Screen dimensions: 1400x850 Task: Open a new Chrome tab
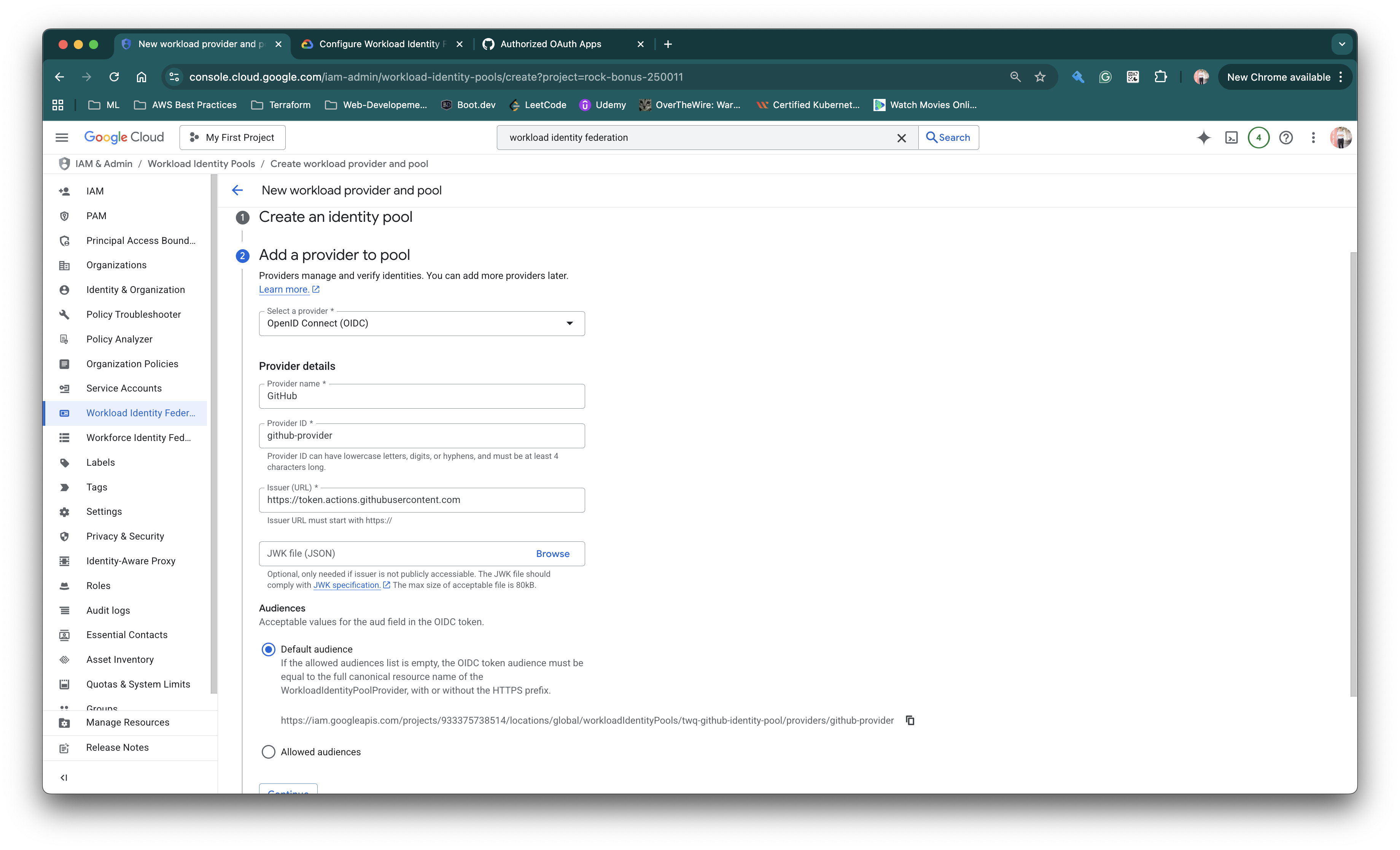668,44
